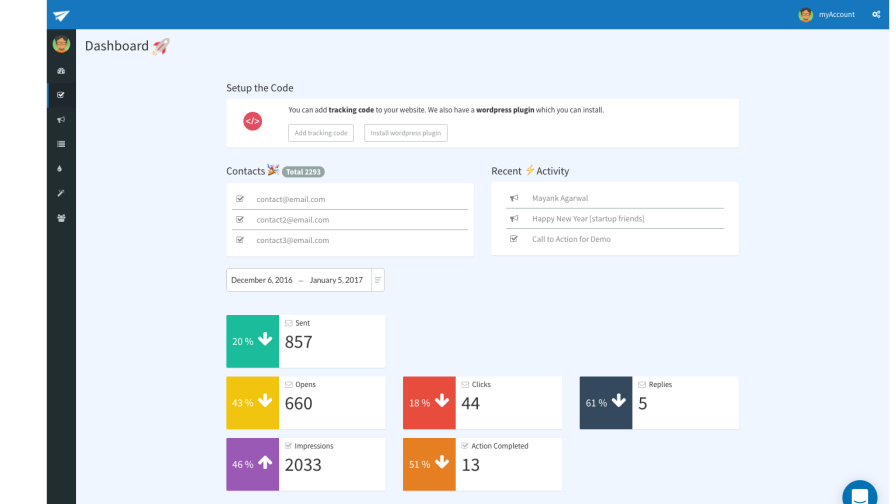This screenshot has width=896, height=504.
Task: Click the red code tag icon
Action: (x=253, y=121)
